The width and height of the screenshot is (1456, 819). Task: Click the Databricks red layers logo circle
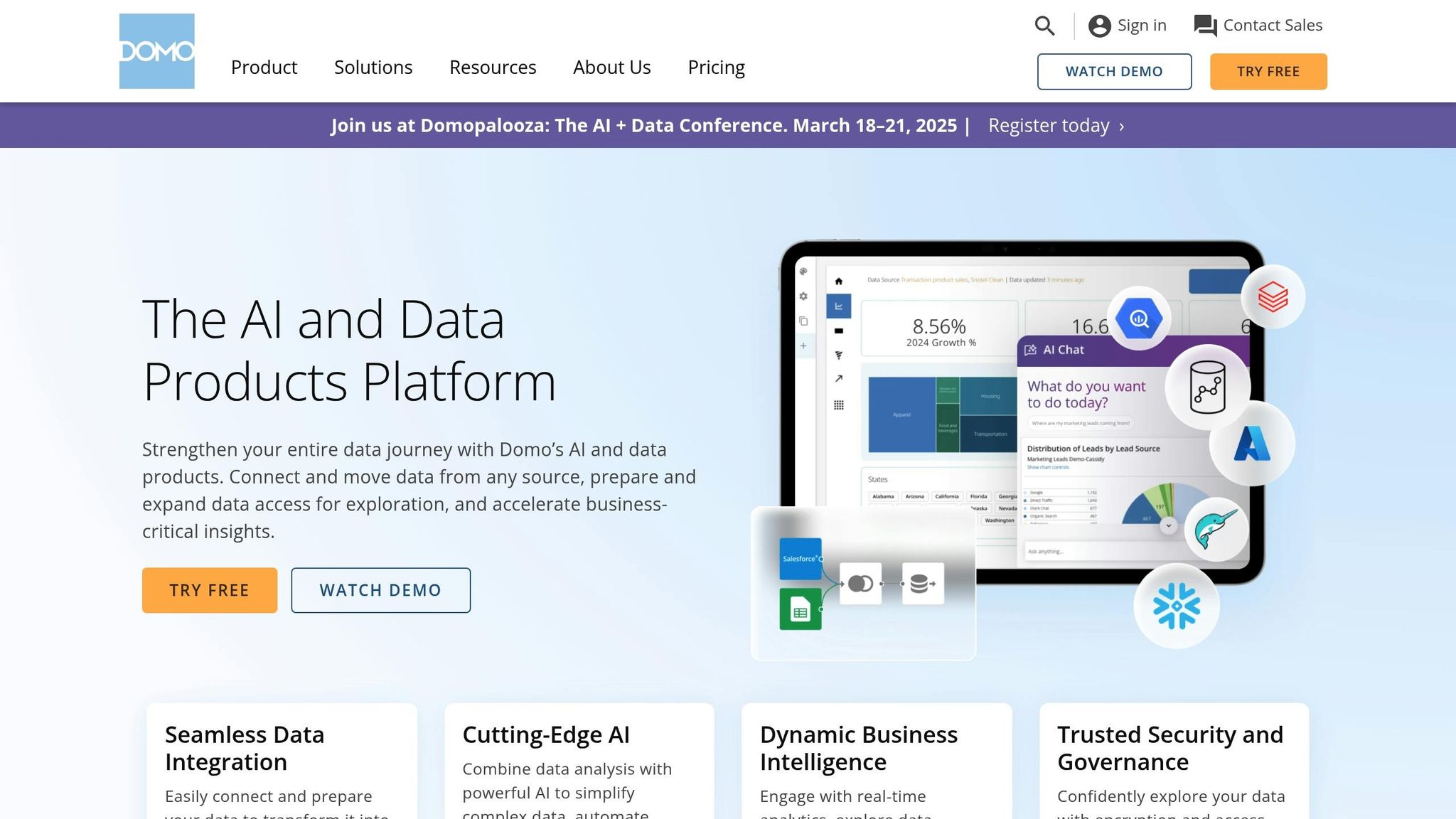(x=1273, y=296)
